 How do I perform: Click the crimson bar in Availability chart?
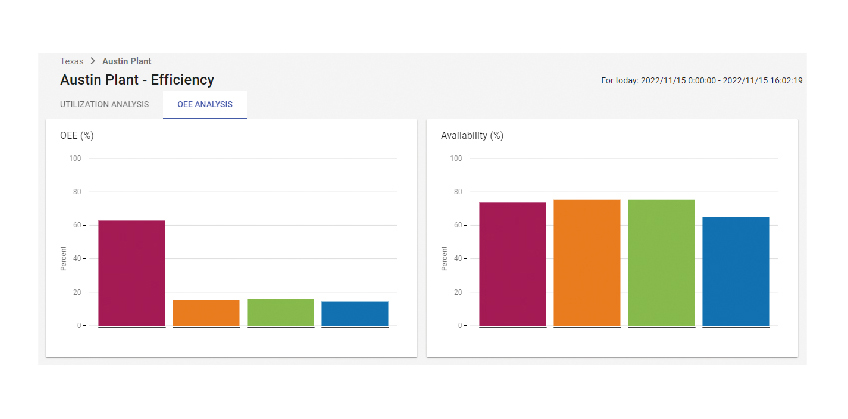512,263
